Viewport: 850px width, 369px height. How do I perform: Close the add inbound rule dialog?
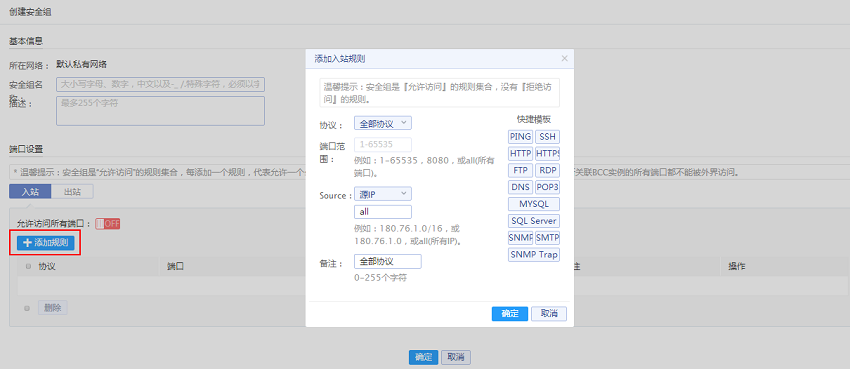click(564, 59)
